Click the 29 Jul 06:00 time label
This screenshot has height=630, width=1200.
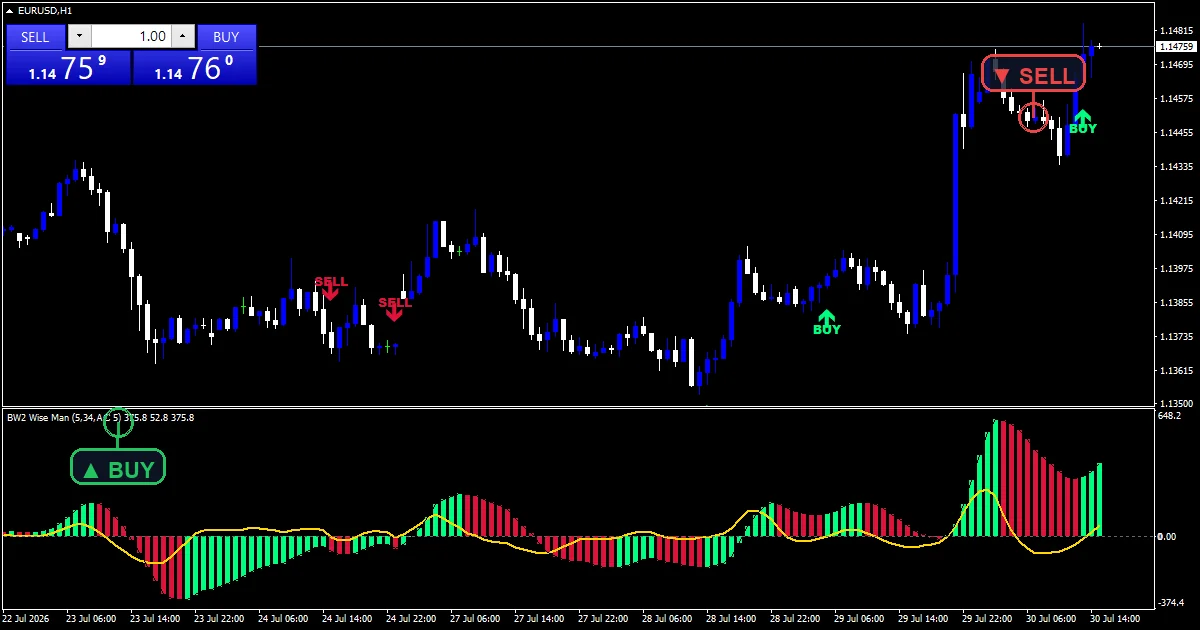[x=860, y=618]
